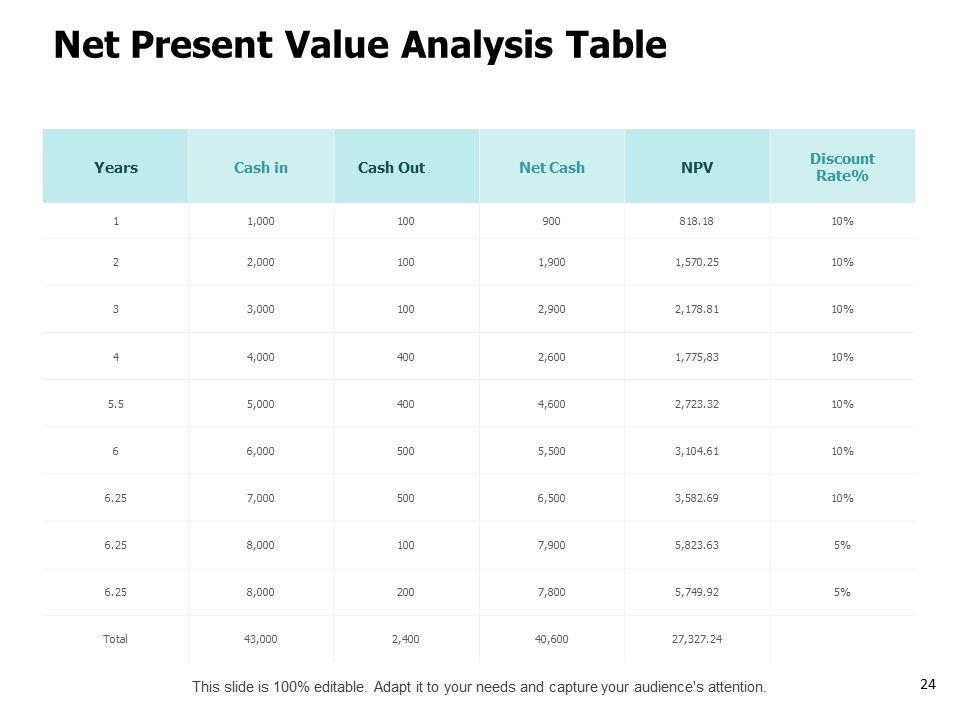Select the Total row label
Screen dimensions: 960x720
point(115,639)
